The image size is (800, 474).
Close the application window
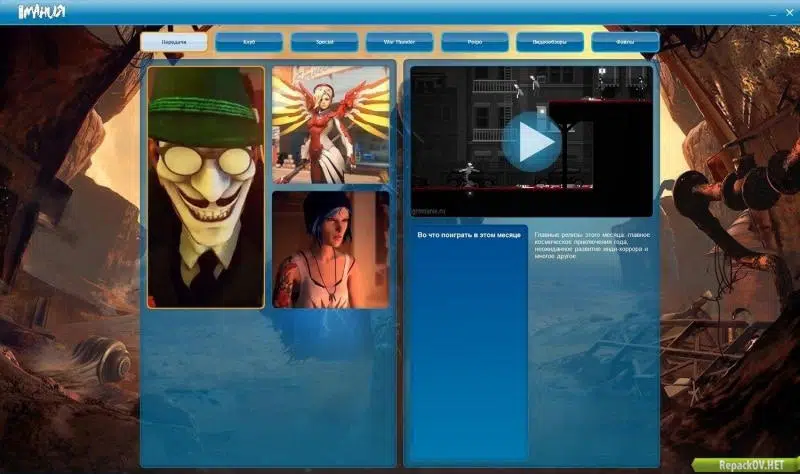pyautogui.click(x=789, y=12)
